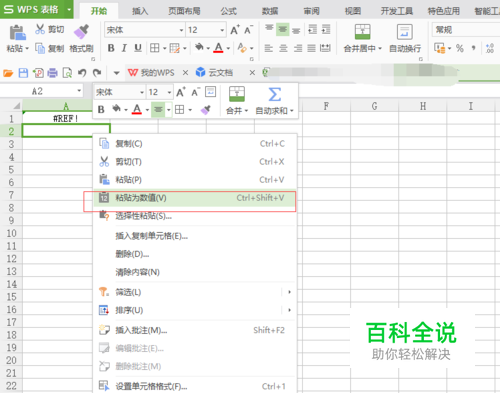Choose 粘贴(P) from context menu
This screenshot has width=500, height=393.
click(x=195, y=180)
